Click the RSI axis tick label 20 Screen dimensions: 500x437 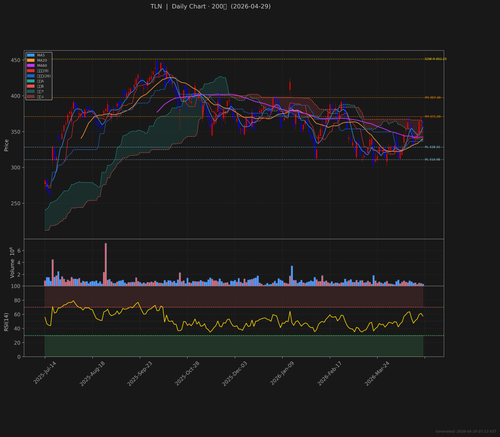[17, 343]
